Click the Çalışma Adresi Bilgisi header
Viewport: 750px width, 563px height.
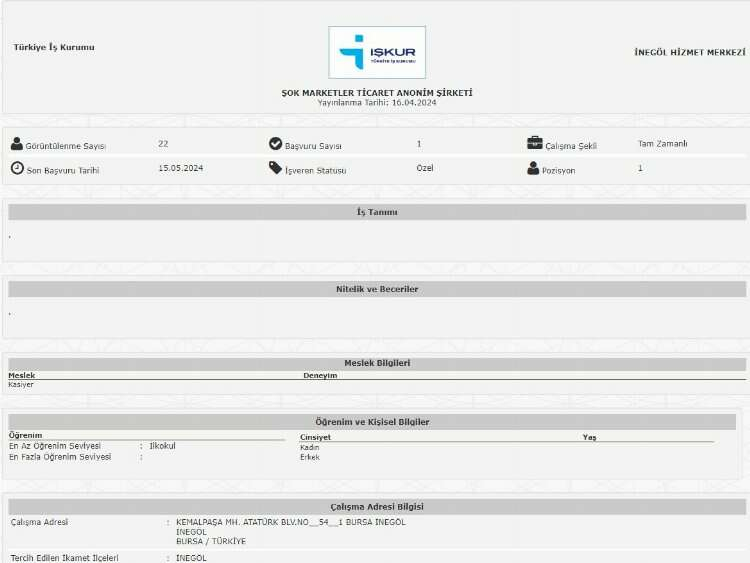click(377, 507)
